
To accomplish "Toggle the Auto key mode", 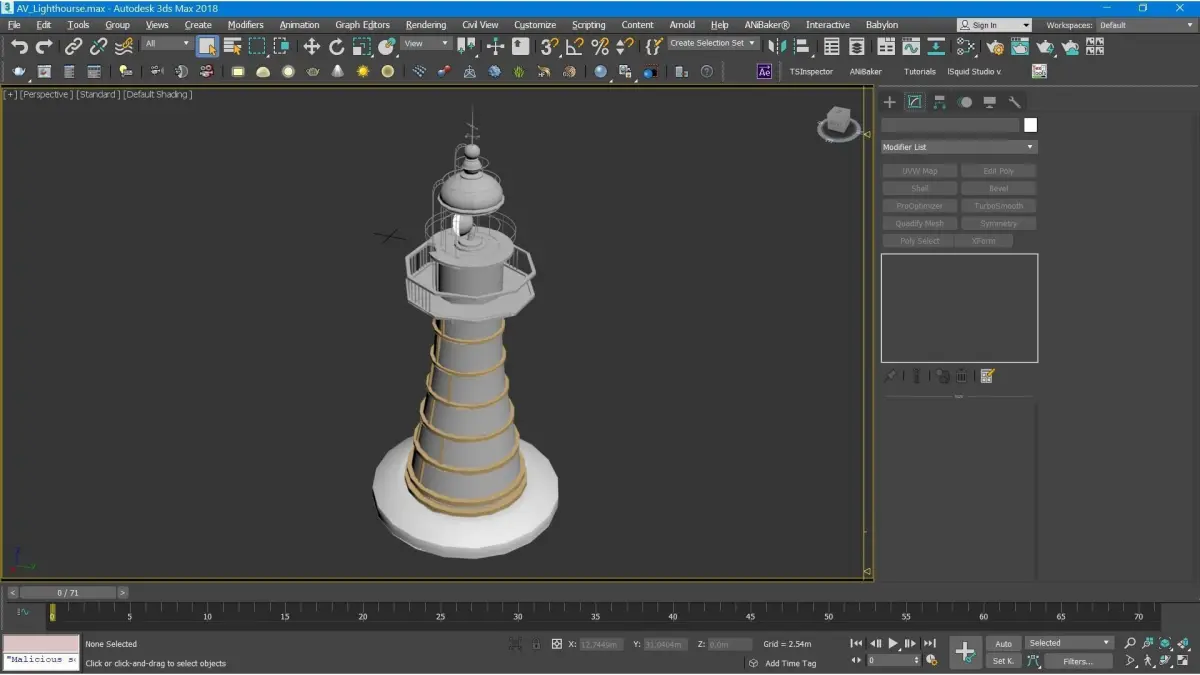I will [x=1003, y=643].
